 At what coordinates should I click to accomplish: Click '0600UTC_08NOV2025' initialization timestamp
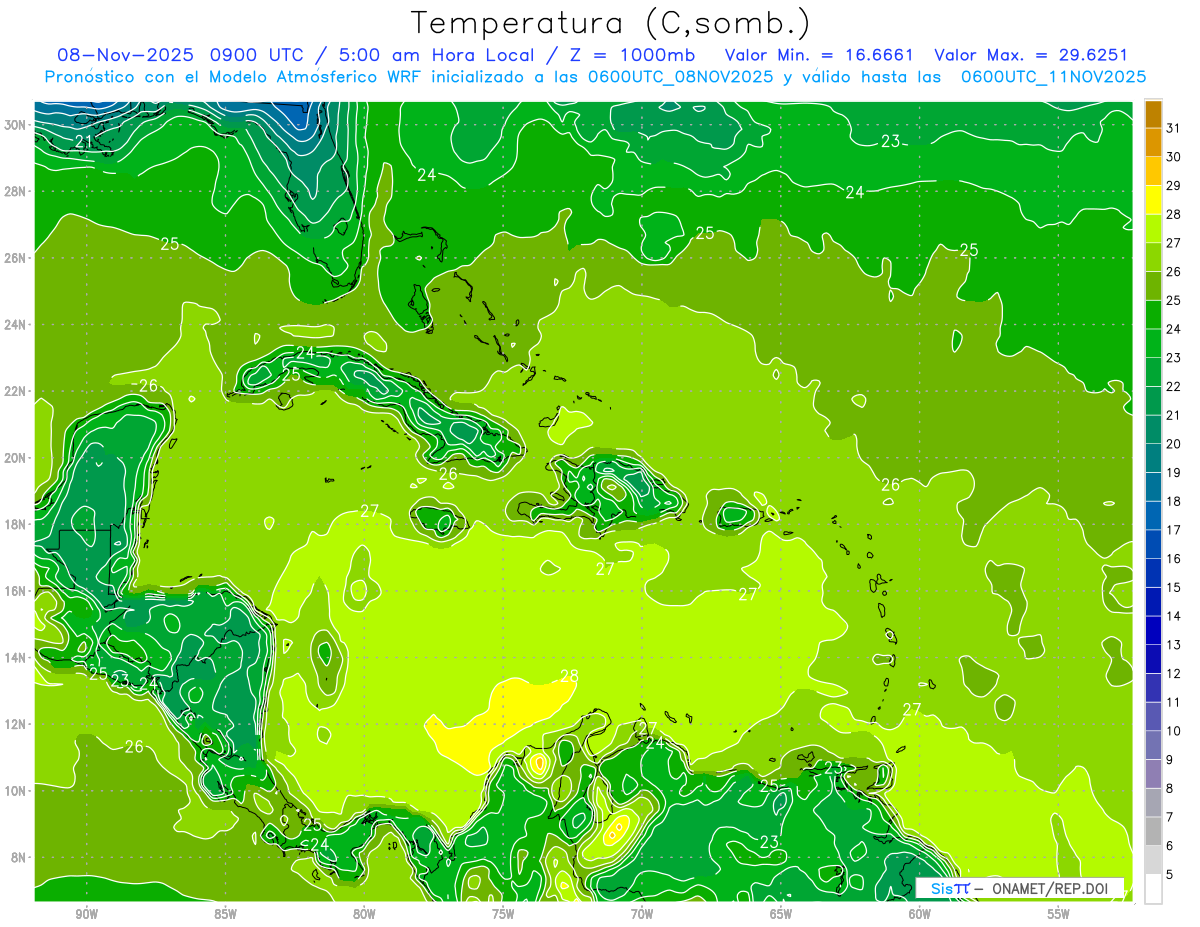click(x=679, y=77)
